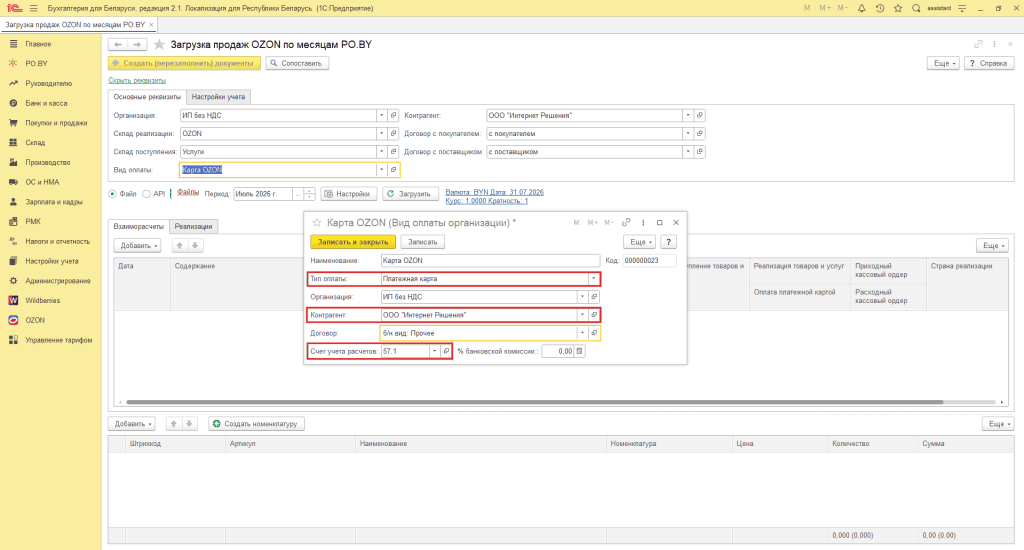The width and height of the screenshot is (1024, 550).
Task: Expand Вид оплаты dropdown
Action: pyautogui.click(x=381, y=170)
